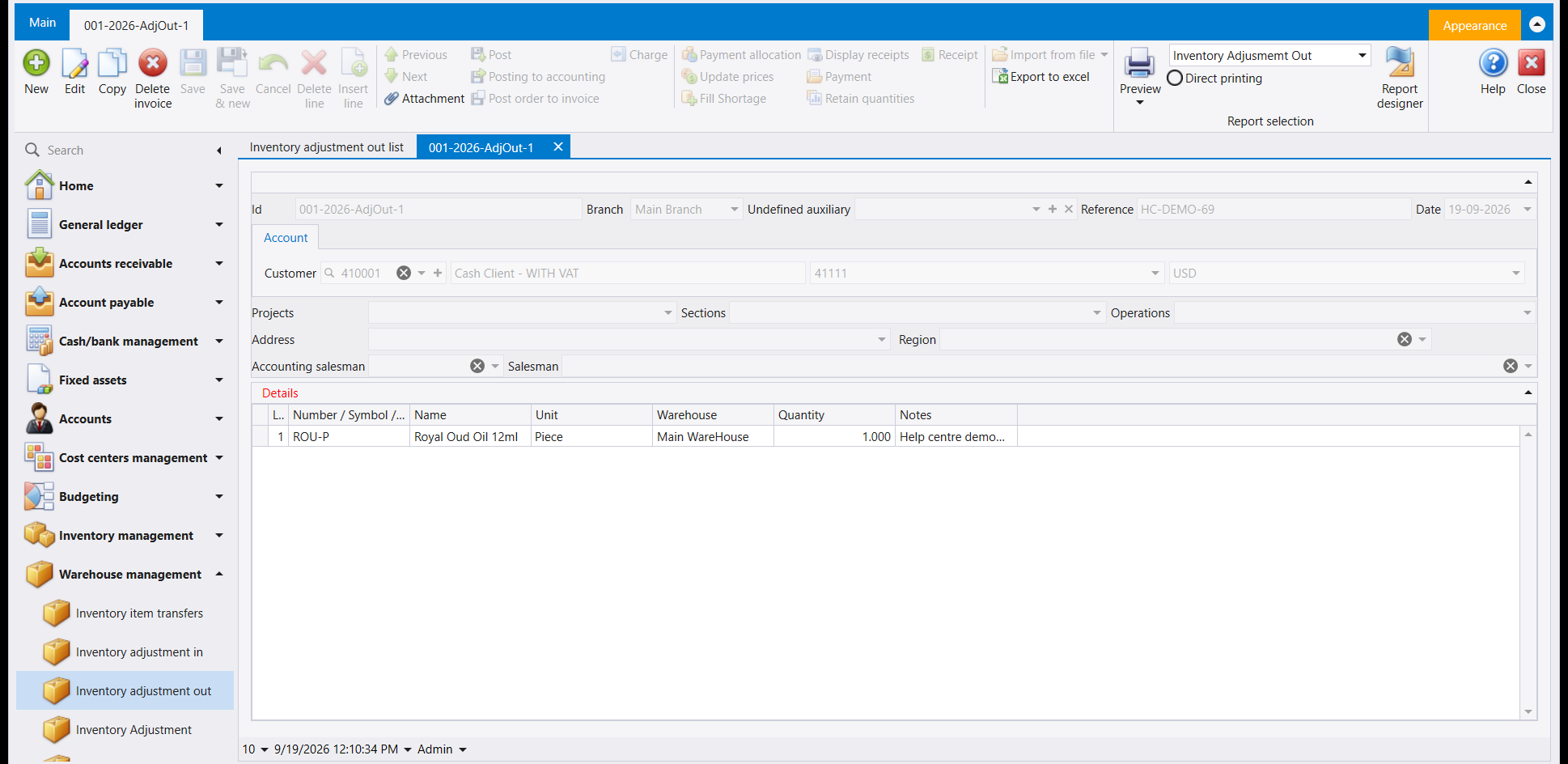Screen dimensions: 1568x764
Task: Open Inventory item transfers
Action: point(139,613)
